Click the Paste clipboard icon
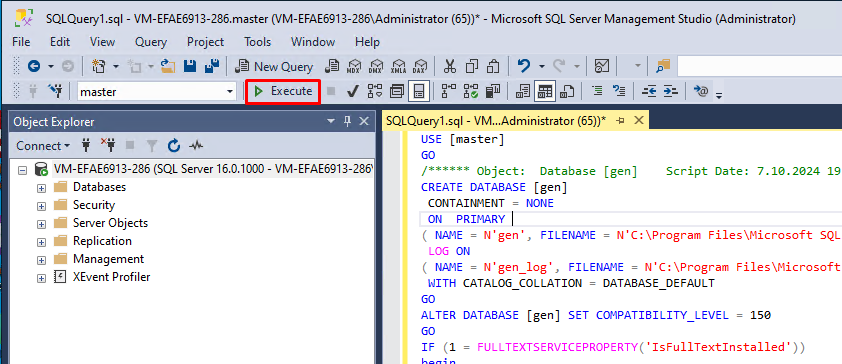The image size is (842, 364). [x=493, y=67]
